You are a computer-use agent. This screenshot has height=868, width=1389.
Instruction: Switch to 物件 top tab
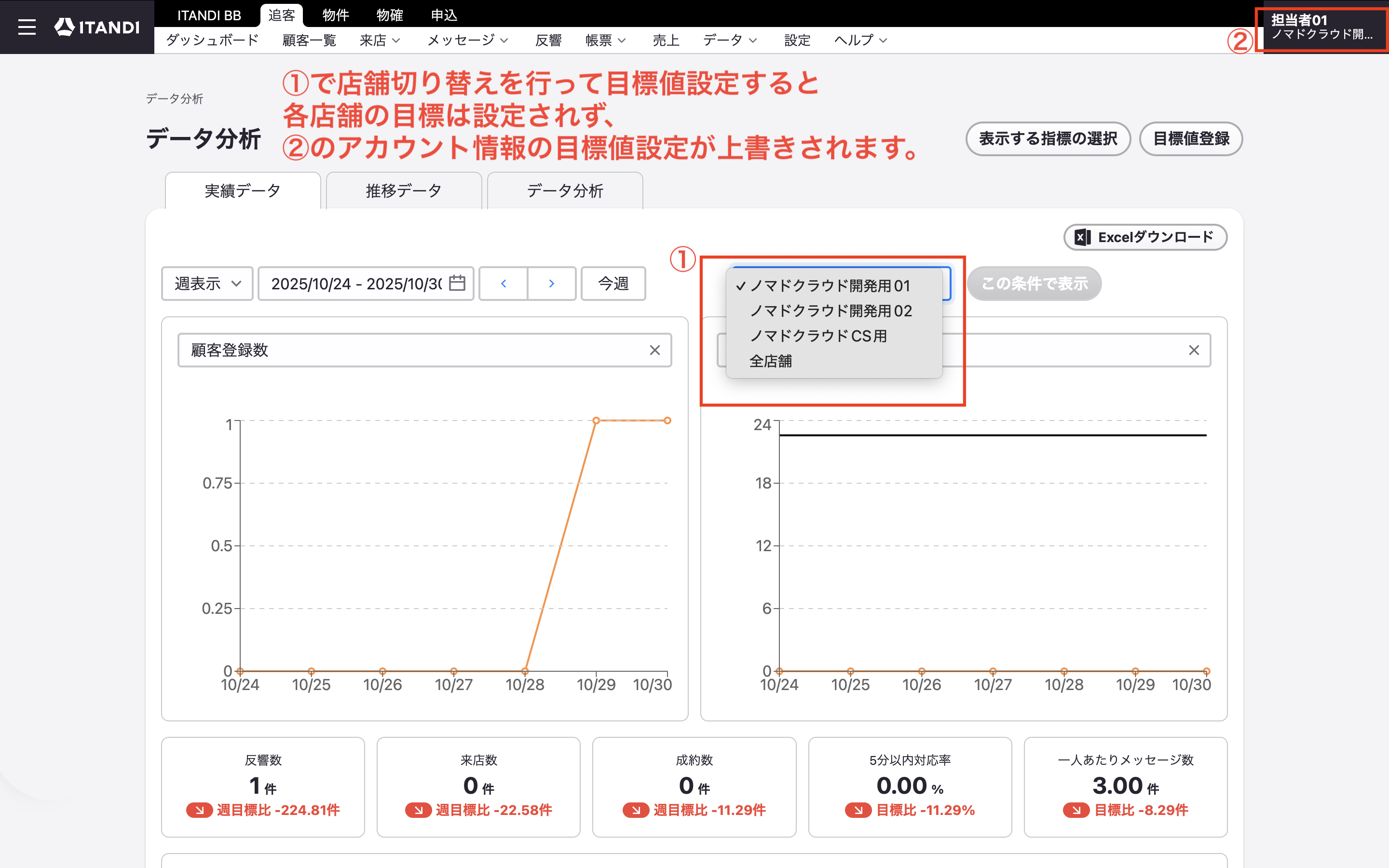(336, 15)
